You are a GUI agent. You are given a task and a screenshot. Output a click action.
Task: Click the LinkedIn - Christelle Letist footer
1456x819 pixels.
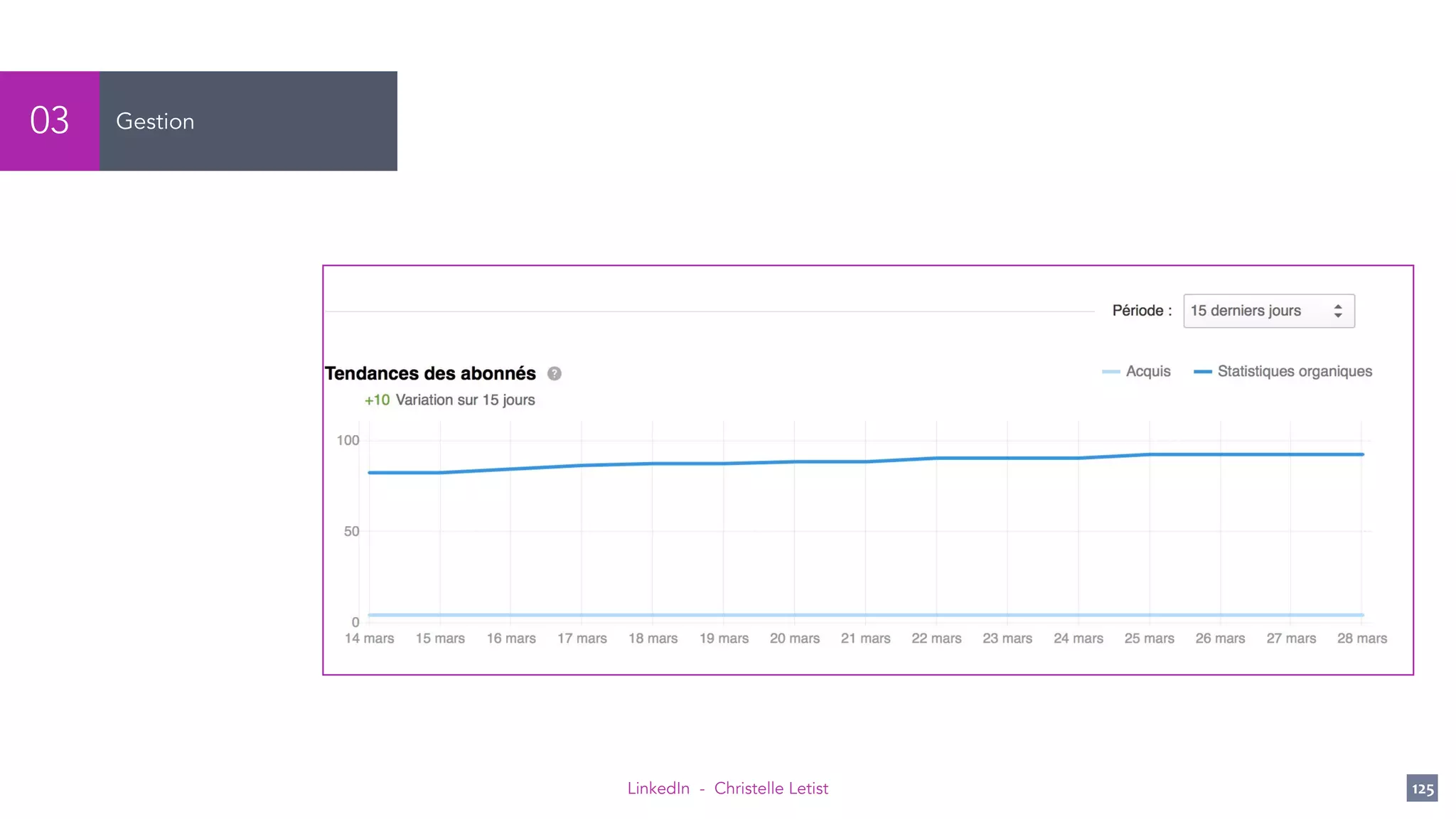727,788
